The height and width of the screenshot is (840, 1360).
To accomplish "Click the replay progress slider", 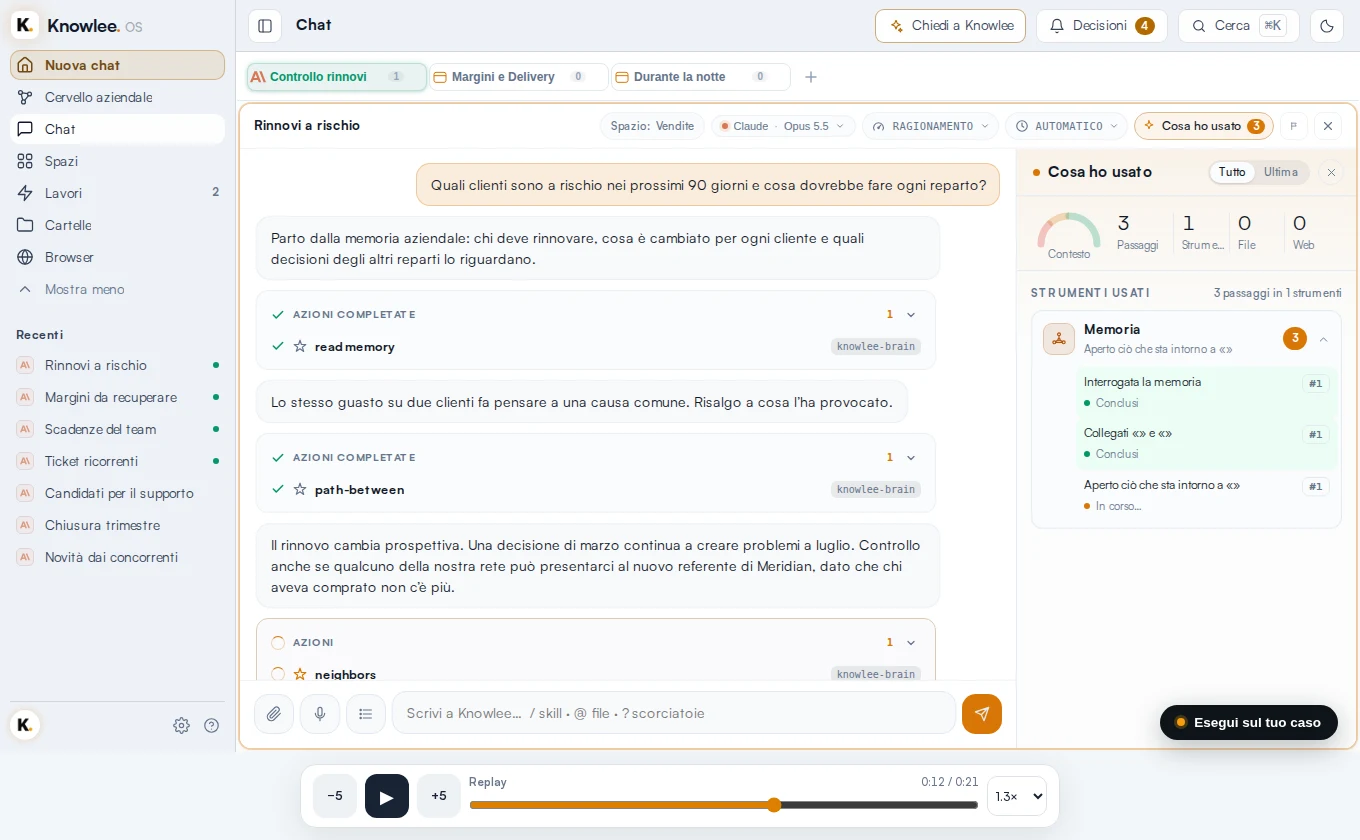I will 723,805.
